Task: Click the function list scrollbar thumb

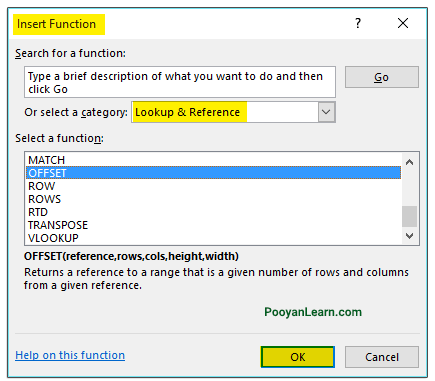Action: coord(410,216)
